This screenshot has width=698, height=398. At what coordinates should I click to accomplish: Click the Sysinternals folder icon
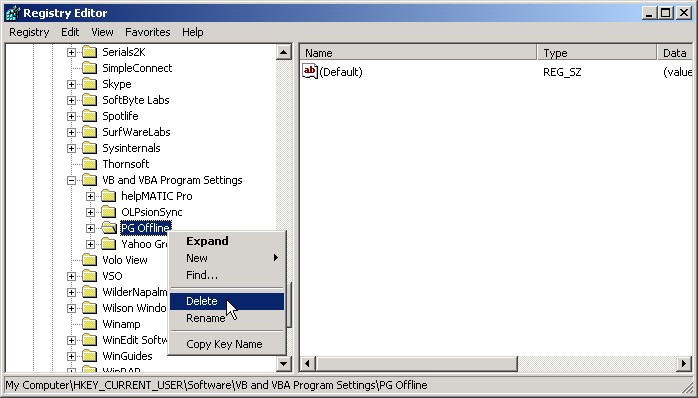pyautogui.click(x=89, y=148)
